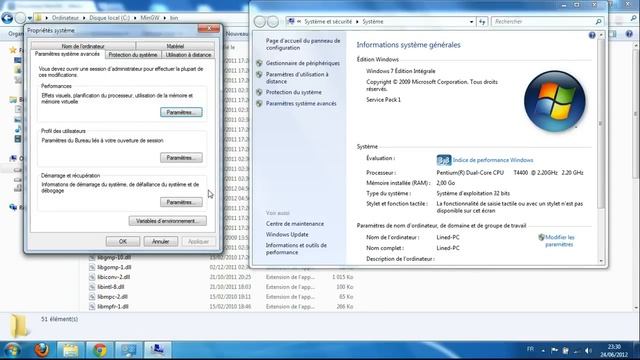Open Protection du système tab
The height and width of the screenshot is (360, 640).
pyautogui.click(x=133, y=55)
